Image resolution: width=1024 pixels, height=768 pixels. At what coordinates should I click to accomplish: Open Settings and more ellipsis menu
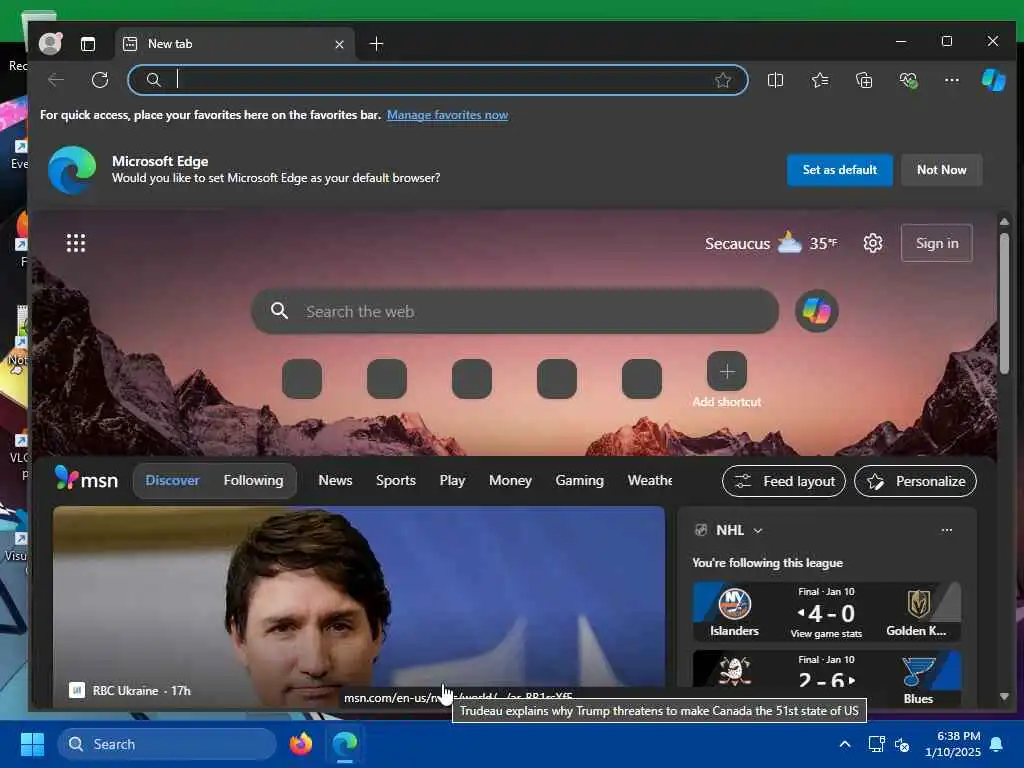pyautogui.click(x=952, y=80)
